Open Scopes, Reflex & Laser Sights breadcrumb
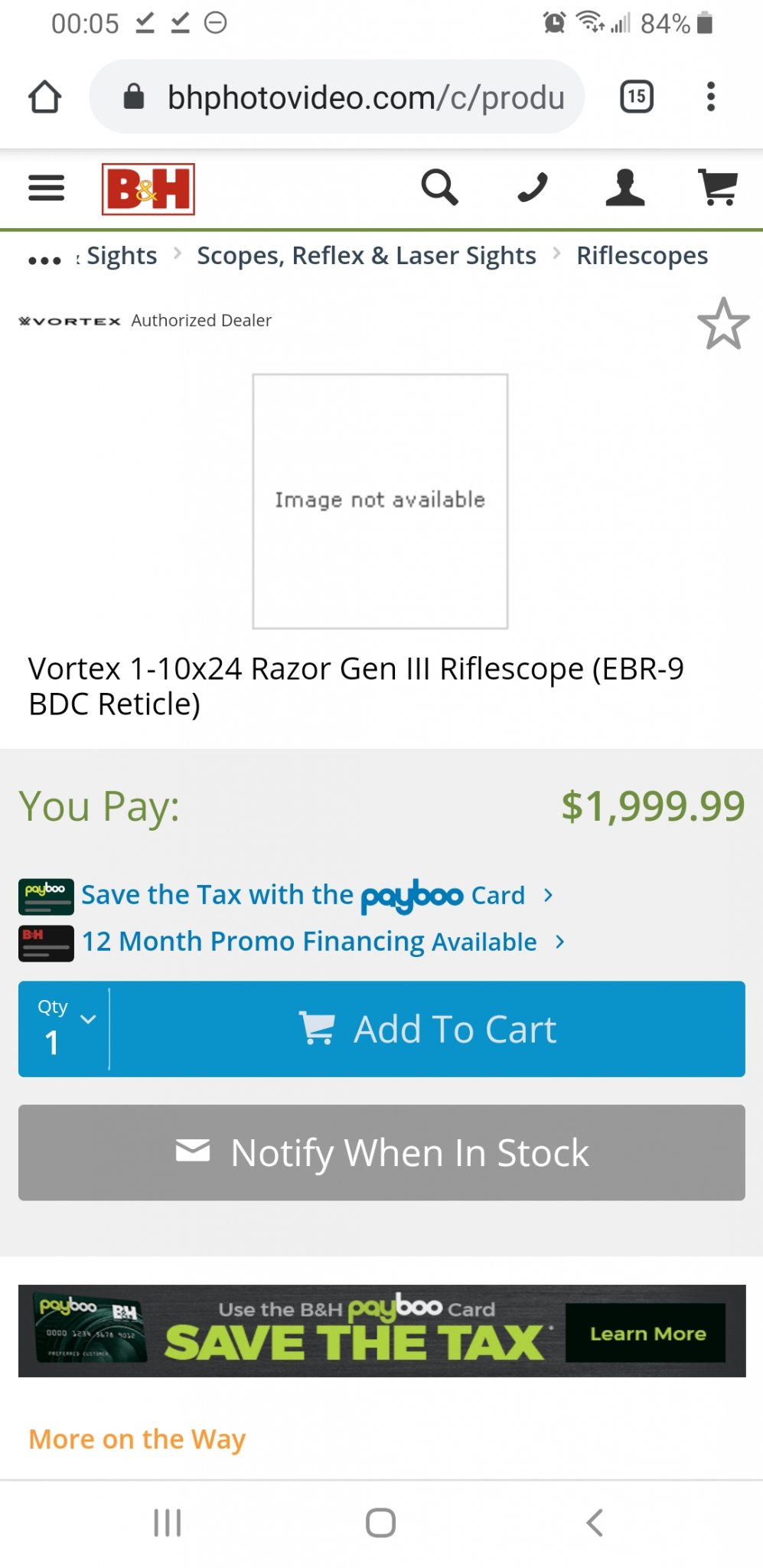 [x=366, y=256]
